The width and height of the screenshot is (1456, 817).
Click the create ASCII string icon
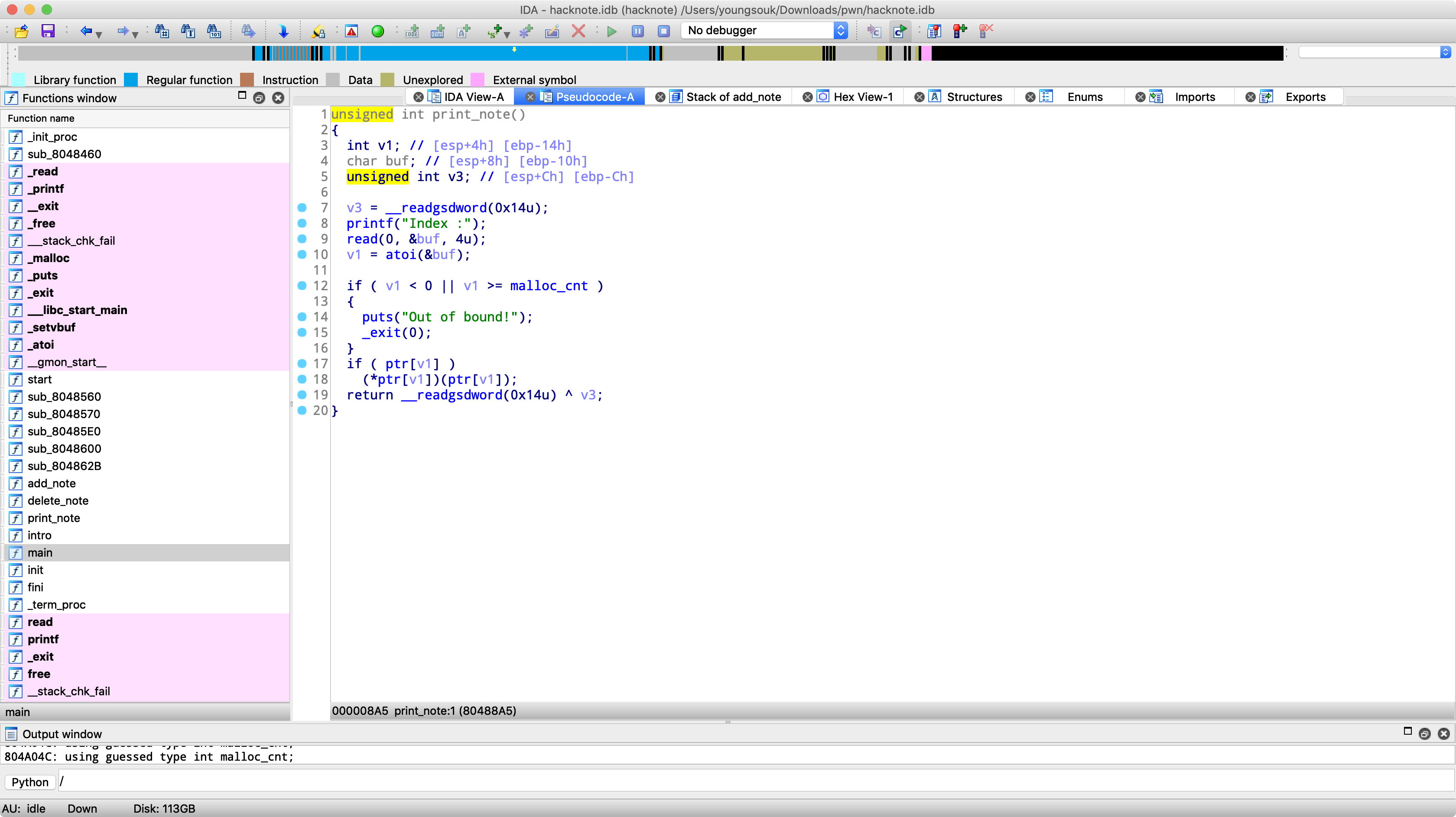tap(464, 31)
